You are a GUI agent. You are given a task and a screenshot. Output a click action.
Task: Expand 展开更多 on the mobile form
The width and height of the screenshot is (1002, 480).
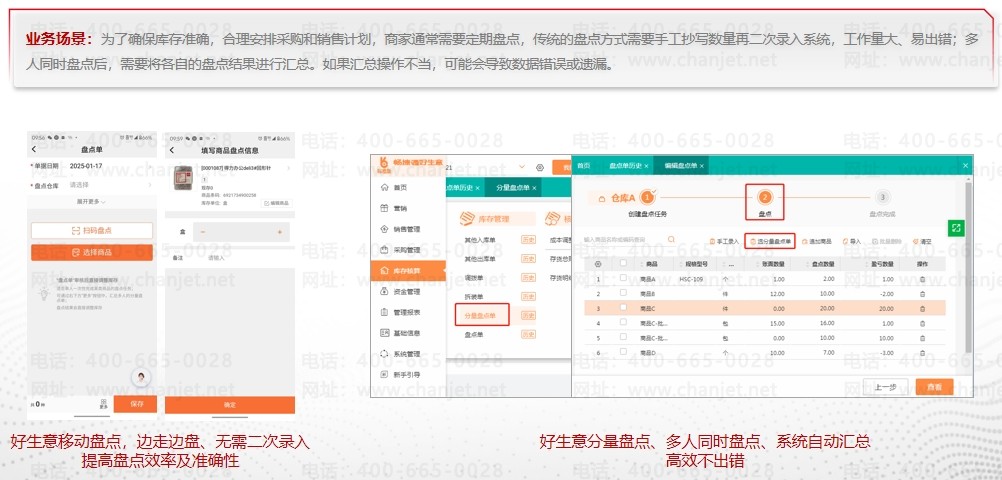tap(91, 203)
